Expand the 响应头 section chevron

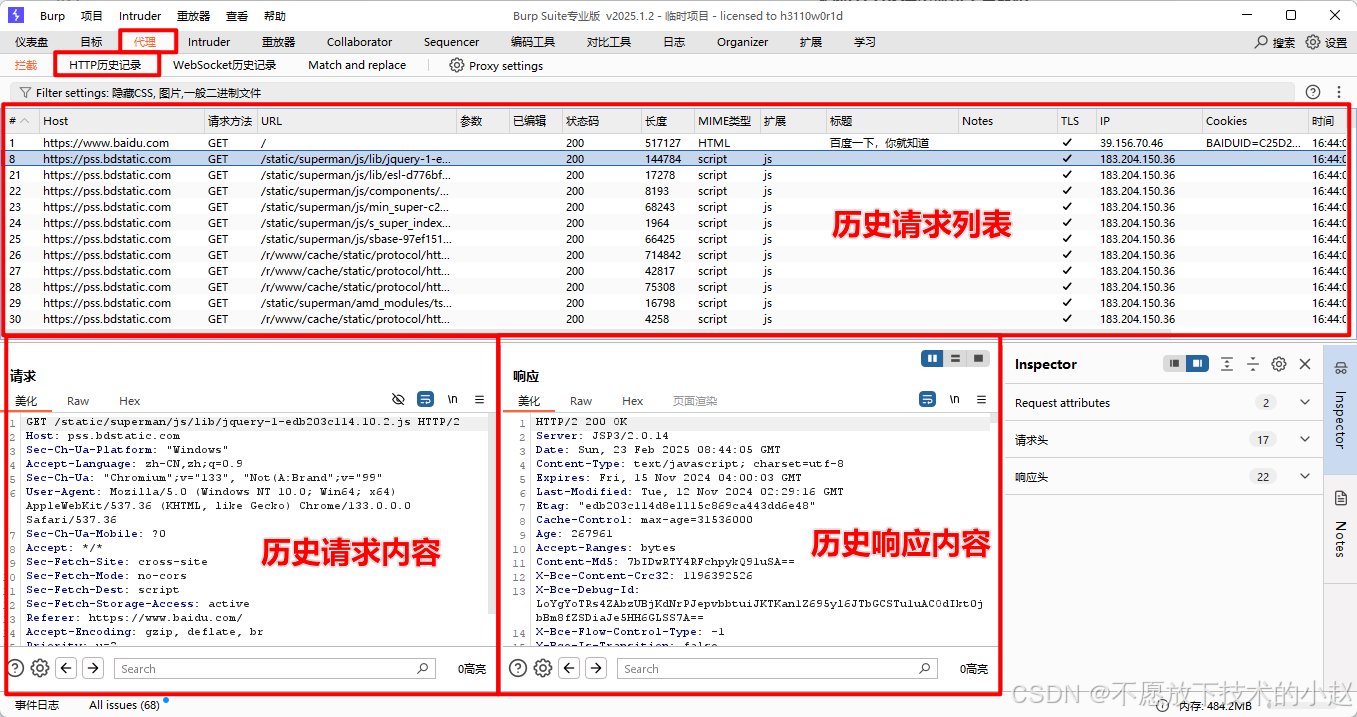point(1304,476)
